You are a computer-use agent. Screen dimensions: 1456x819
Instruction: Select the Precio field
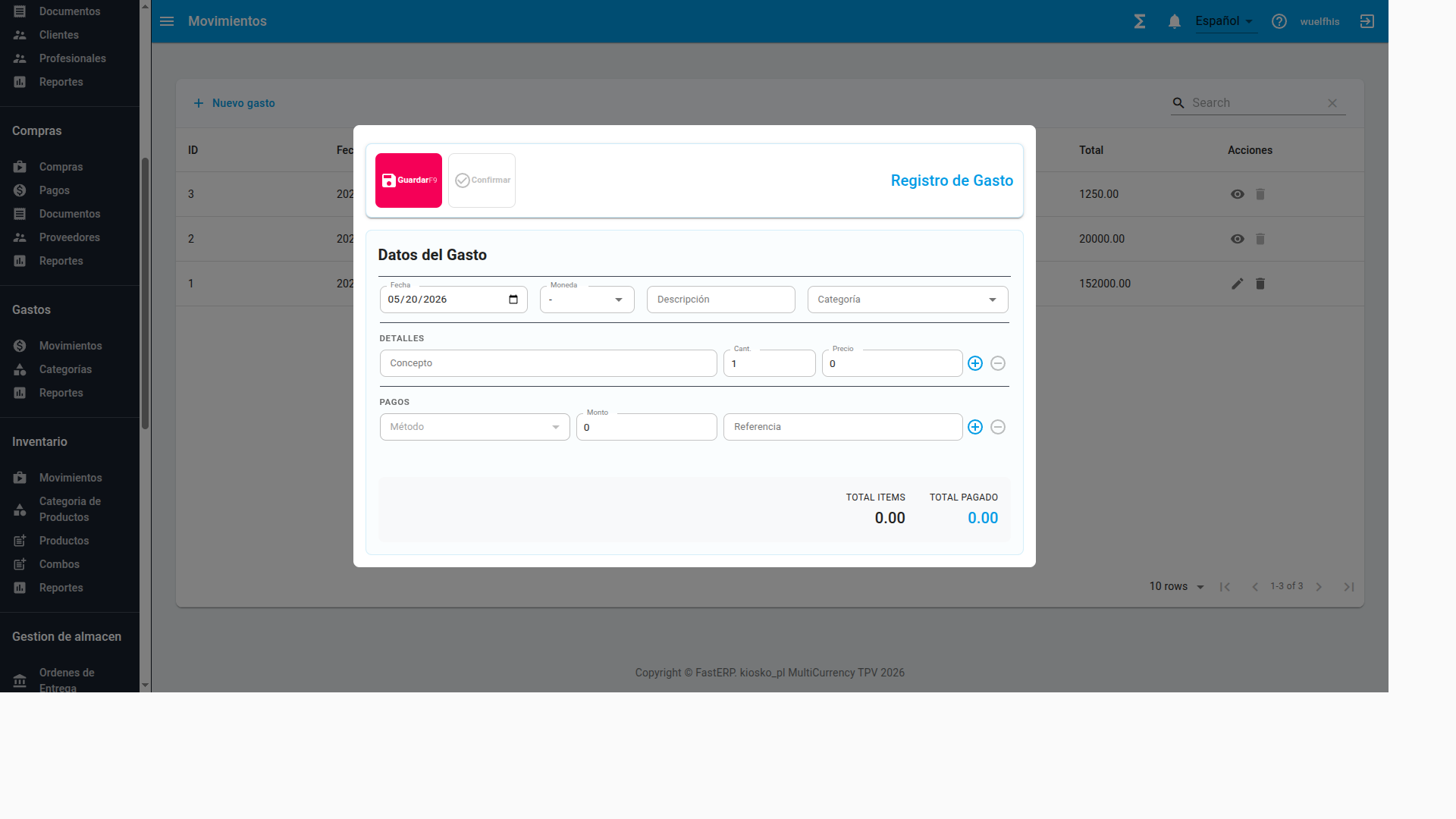[892, 363]
